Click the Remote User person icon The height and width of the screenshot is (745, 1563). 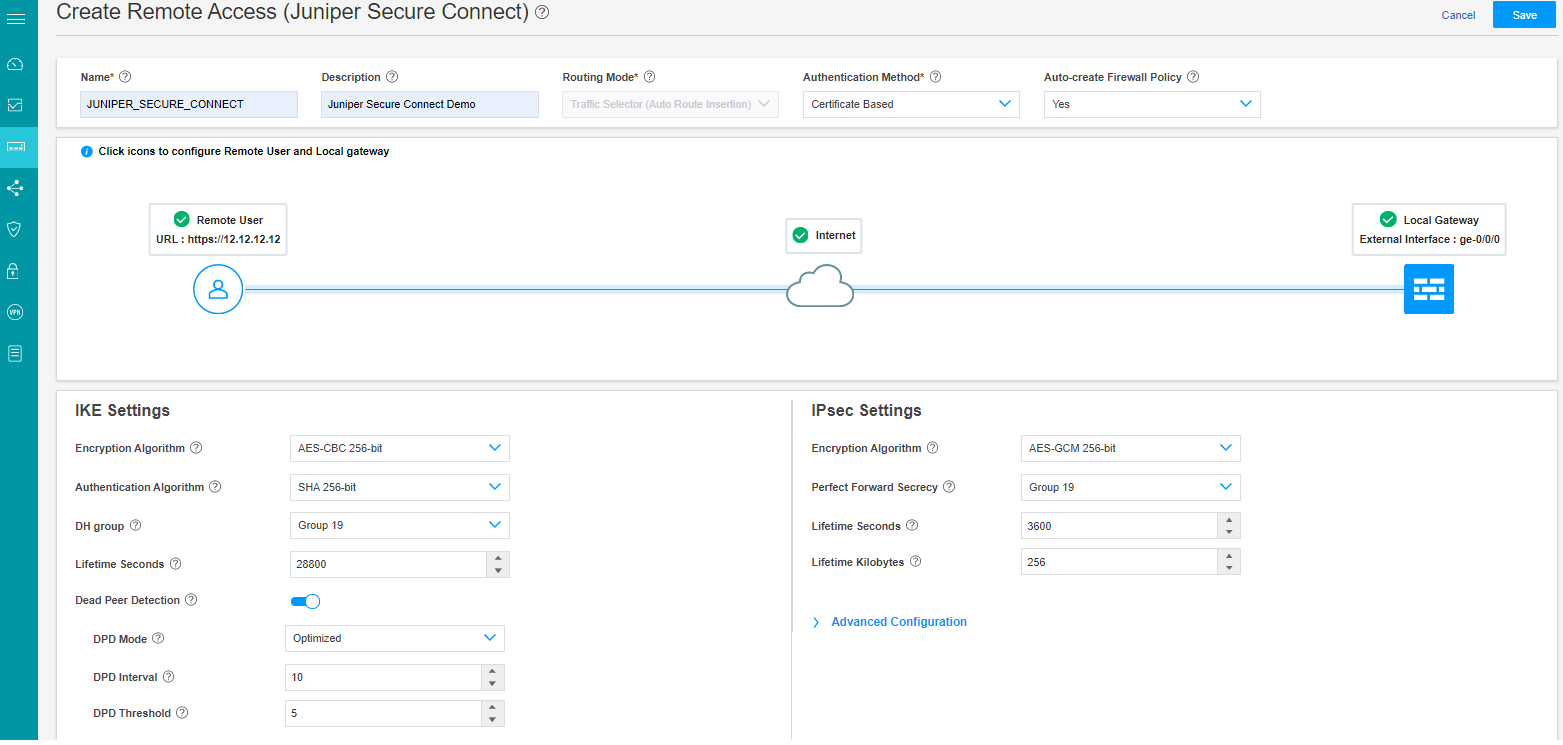pyautogui.click(x=218, y=289)
